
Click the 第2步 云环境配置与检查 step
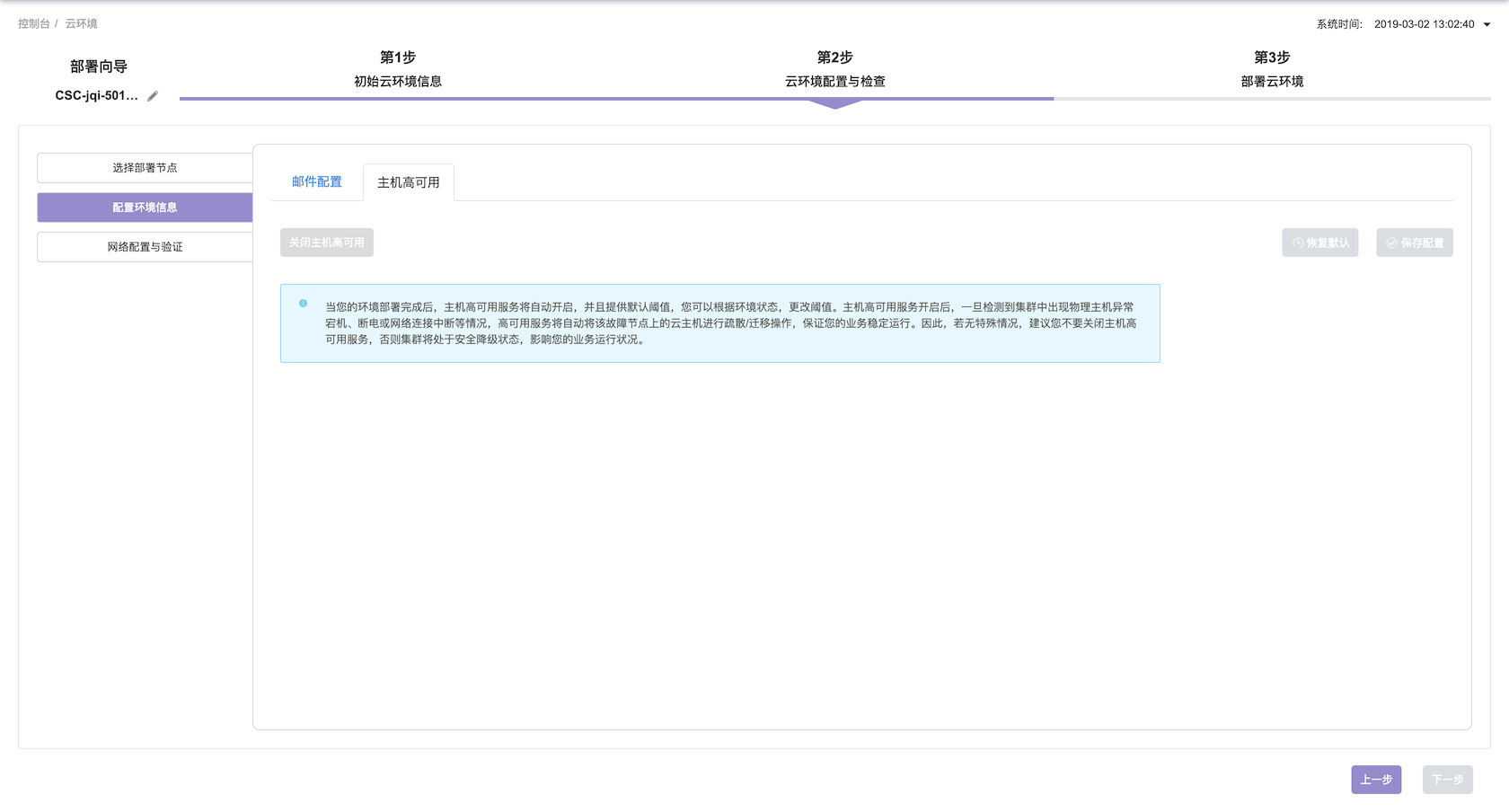[x=834, y=69]
